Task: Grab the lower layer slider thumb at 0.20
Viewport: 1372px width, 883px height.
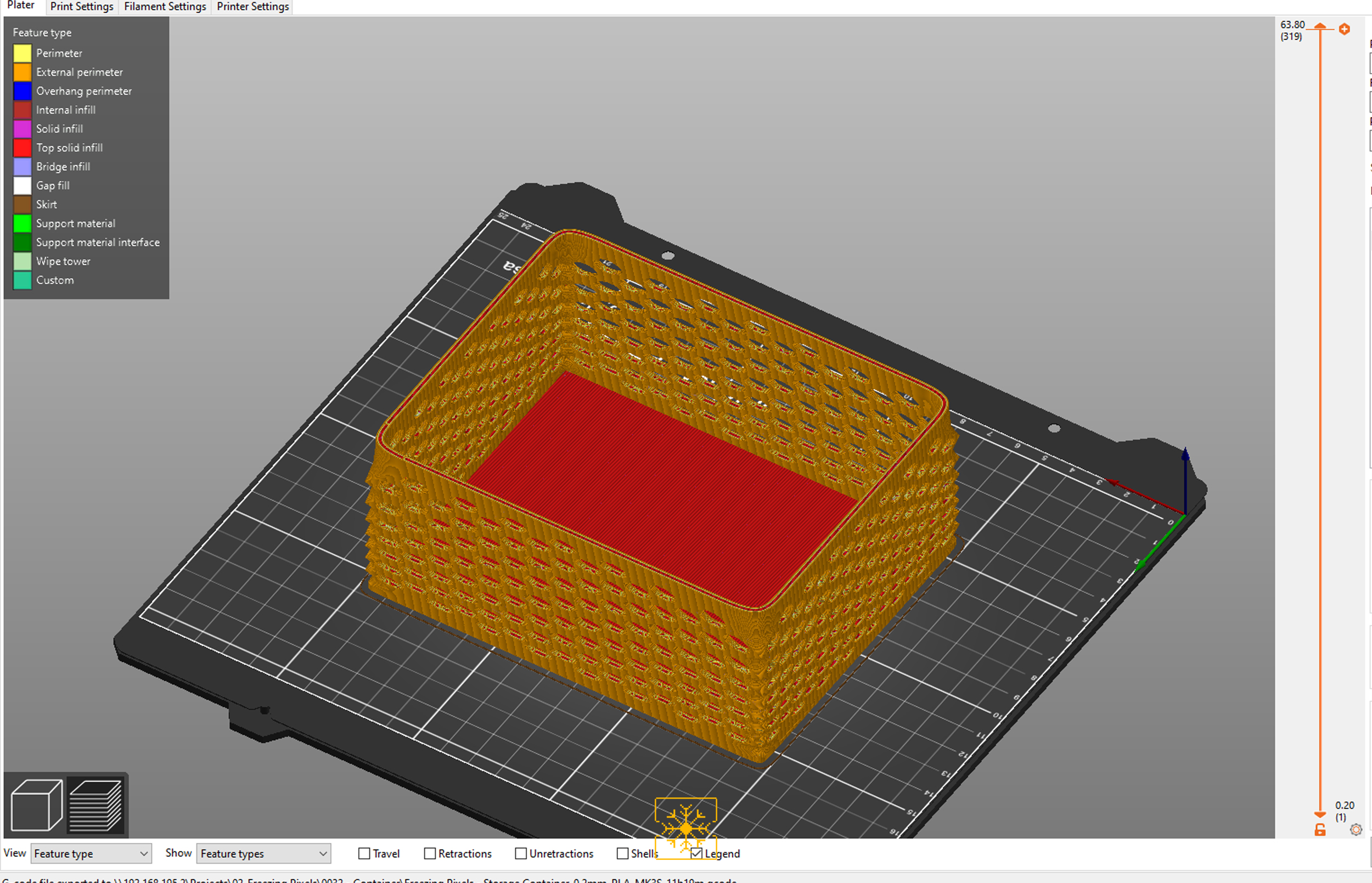Action: click(1320, 814)
